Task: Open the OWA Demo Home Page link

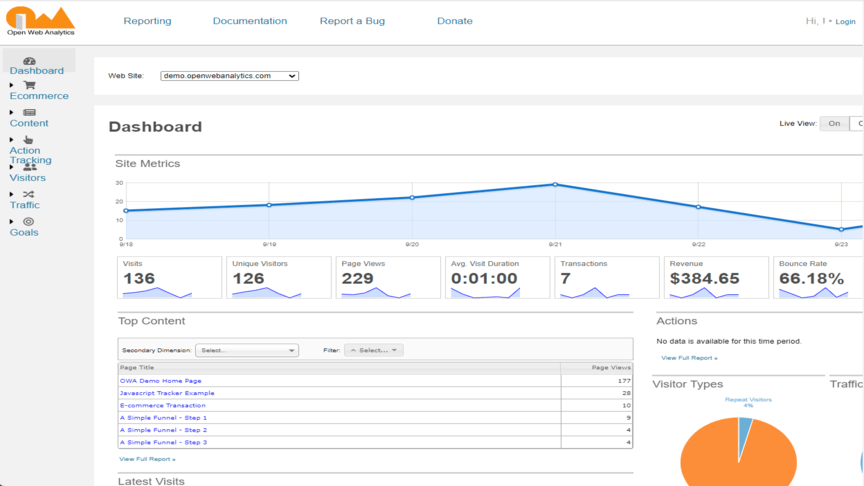Action: click(160, 381)
